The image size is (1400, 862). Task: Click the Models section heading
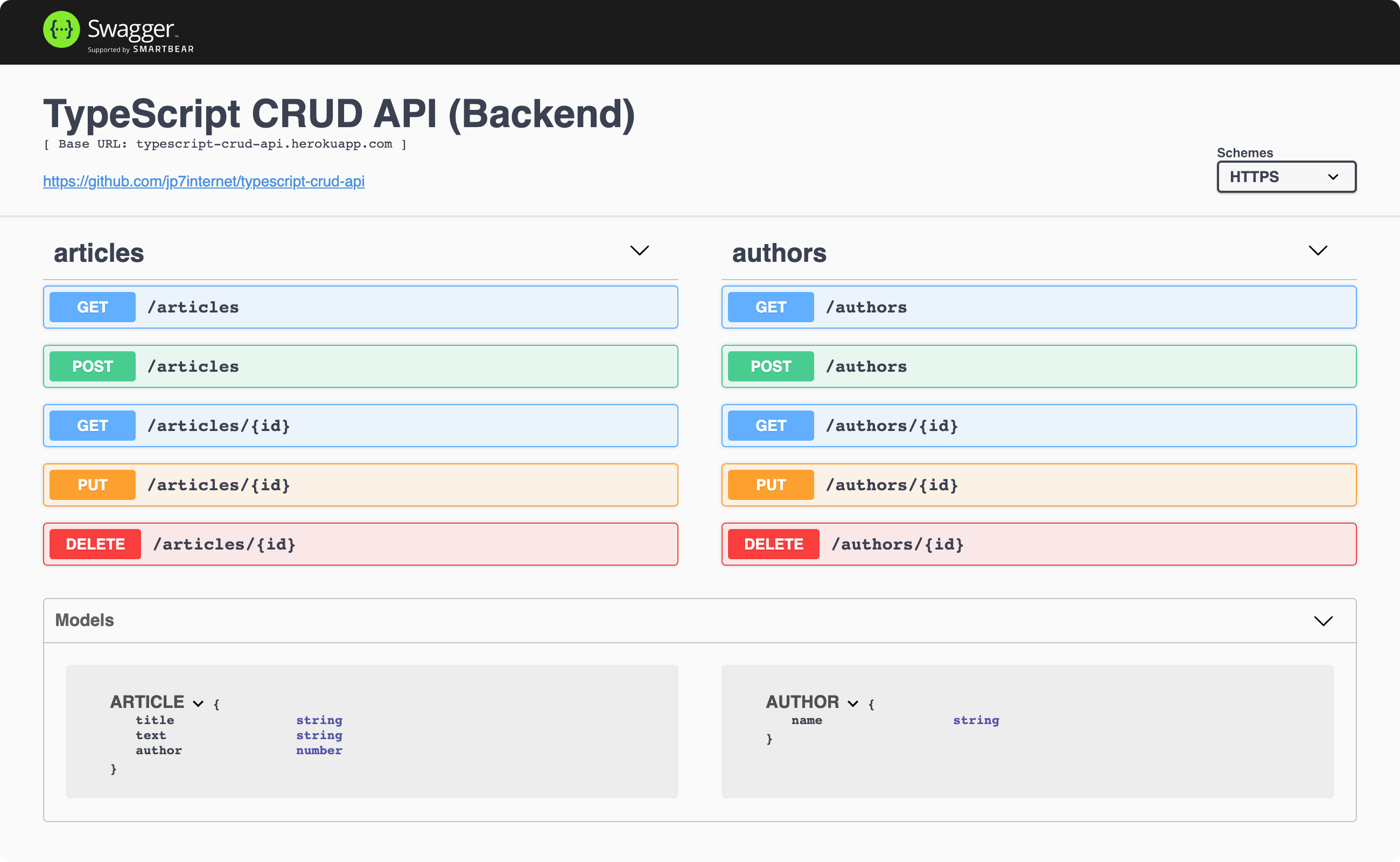pos(85,620)
